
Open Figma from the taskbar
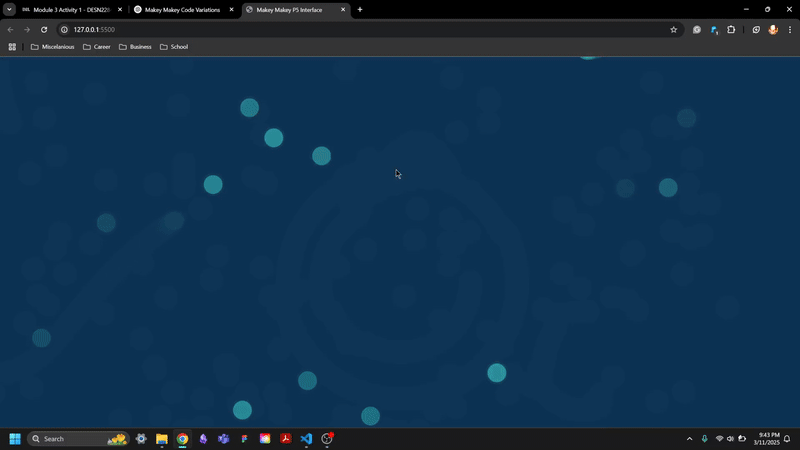244,439
